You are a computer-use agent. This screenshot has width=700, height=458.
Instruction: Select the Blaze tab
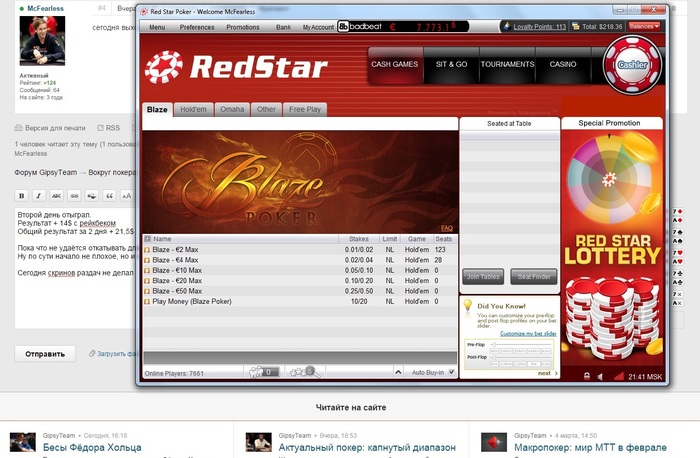[x=157, y=109]
